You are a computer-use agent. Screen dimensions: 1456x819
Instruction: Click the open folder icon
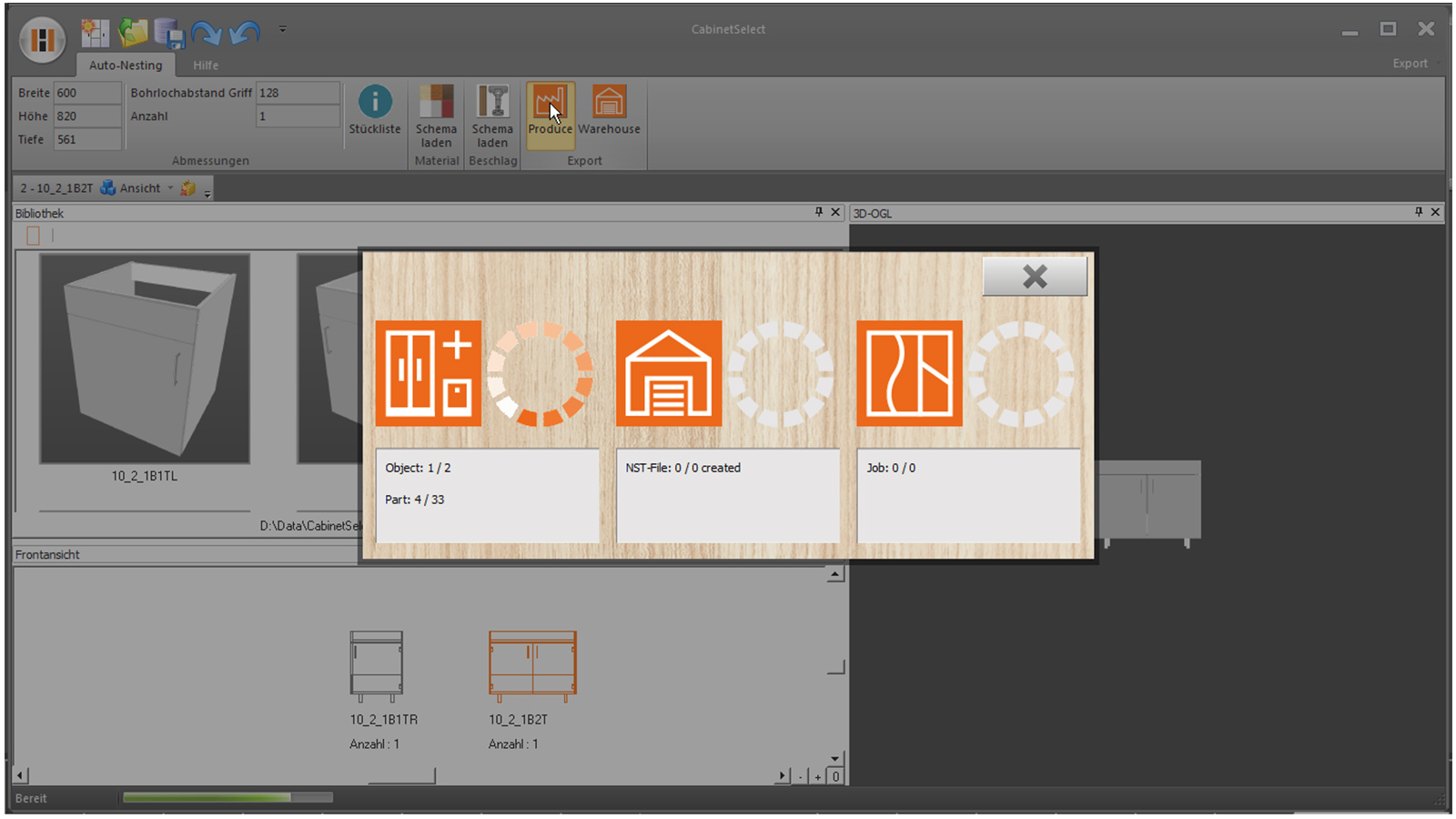coord(133,33)
